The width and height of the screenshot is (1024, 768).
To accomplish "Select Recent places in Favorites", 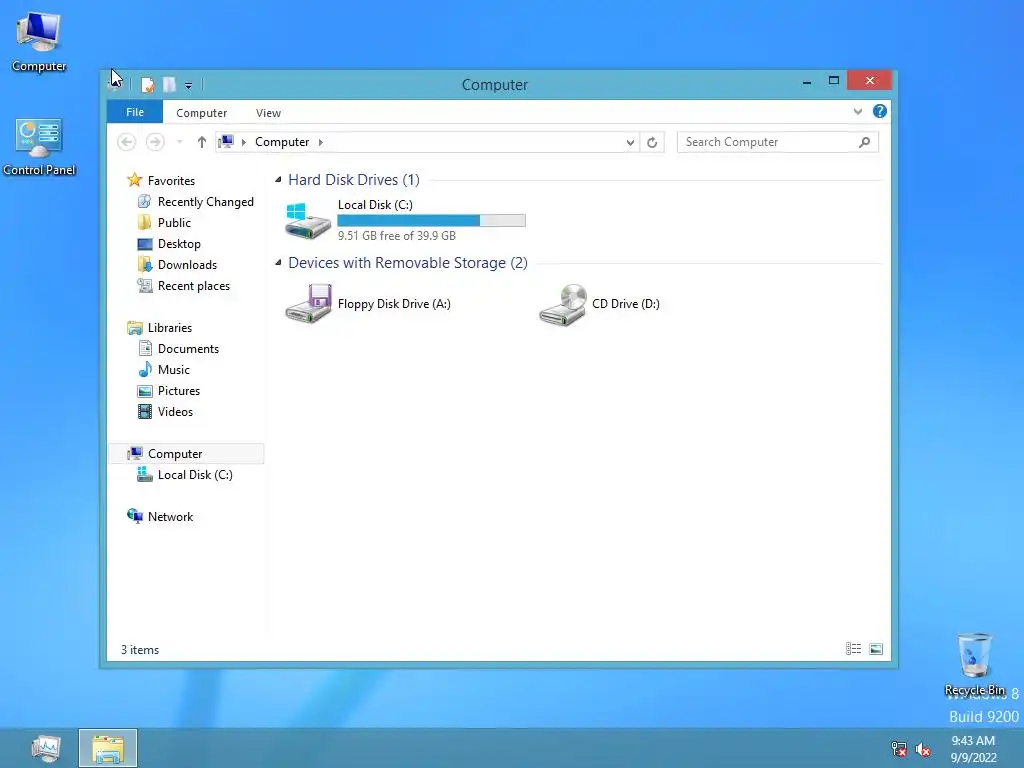I will pyautogui.click(x=193, y=285).
